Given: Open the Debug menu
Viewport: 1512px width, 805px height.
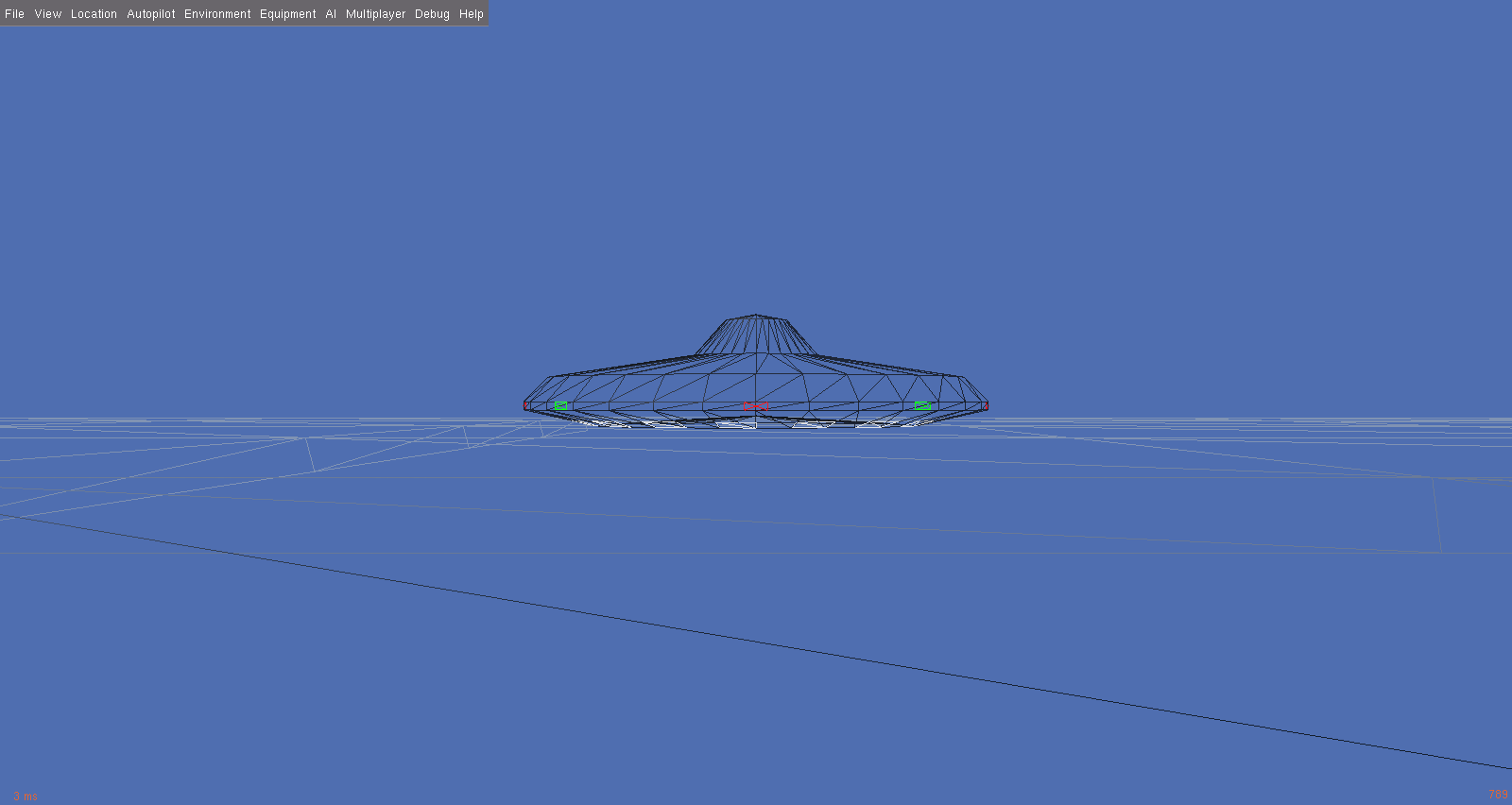Looking at the screenshot, I should coord(432,14).
